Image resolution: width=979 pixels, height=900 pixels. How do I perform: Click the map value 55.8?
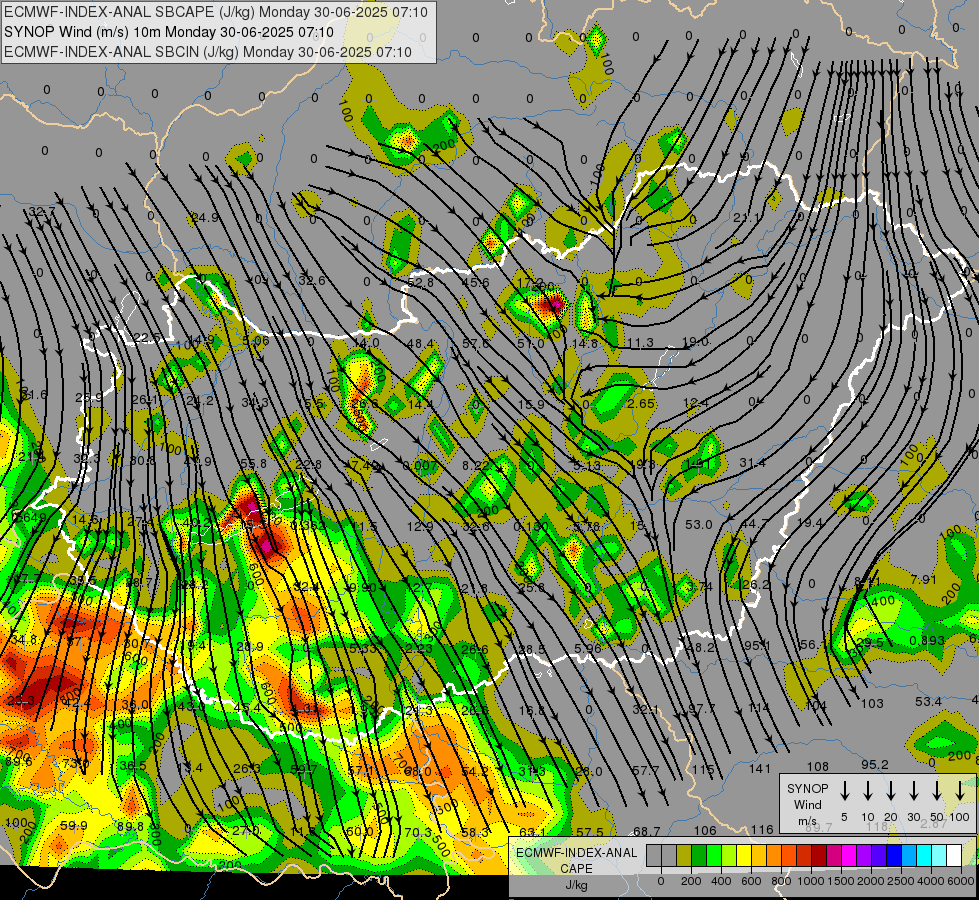(x=253, y=463)
